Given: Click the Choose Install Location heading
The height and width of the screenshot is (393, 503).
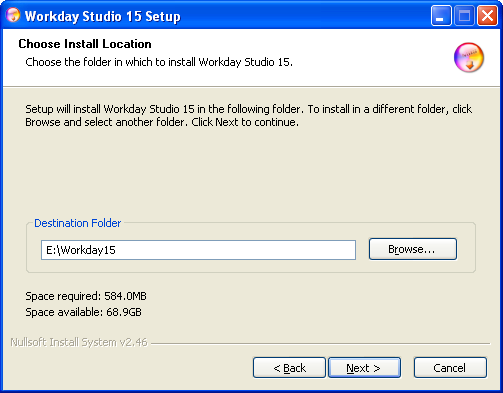Looking at the screenshot, I should 85,44.
